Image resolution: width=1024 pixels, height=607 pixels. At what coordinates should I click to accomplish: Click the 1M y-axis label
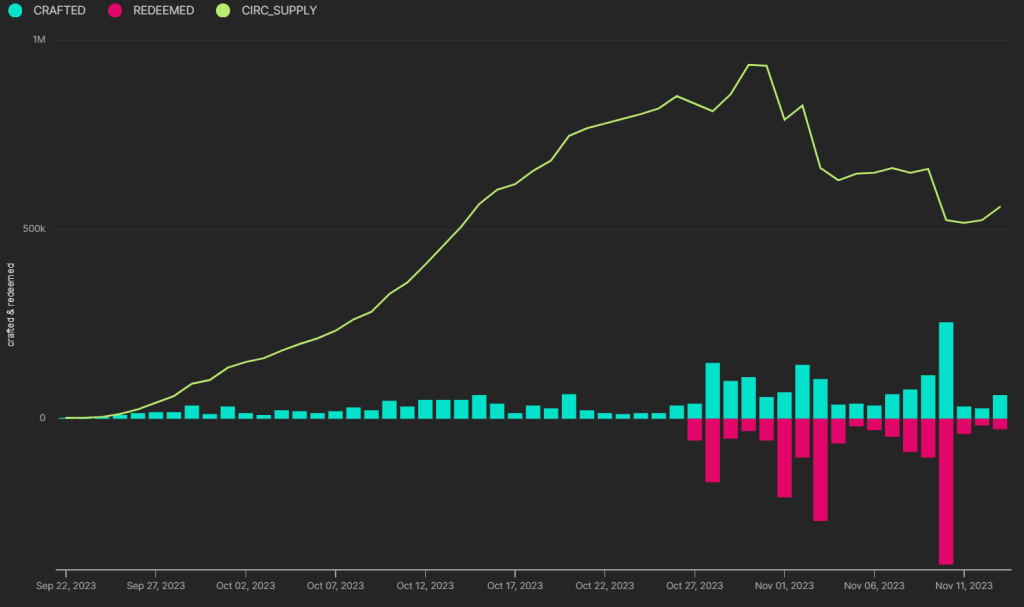pyautogui.click(x=39, y=40)
